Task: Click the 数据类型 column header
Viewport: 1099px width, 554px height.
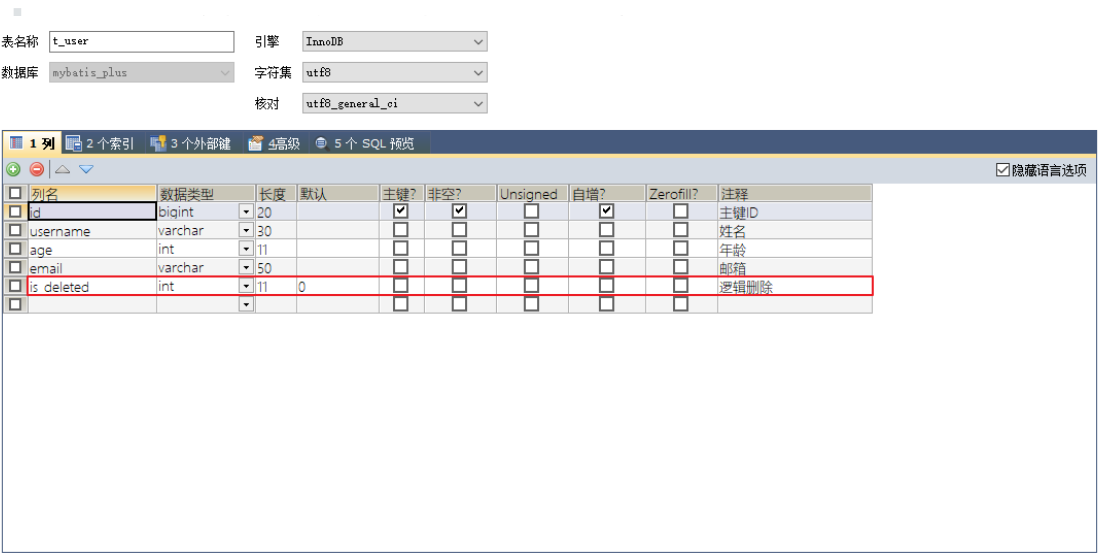Action: [206, 194]
